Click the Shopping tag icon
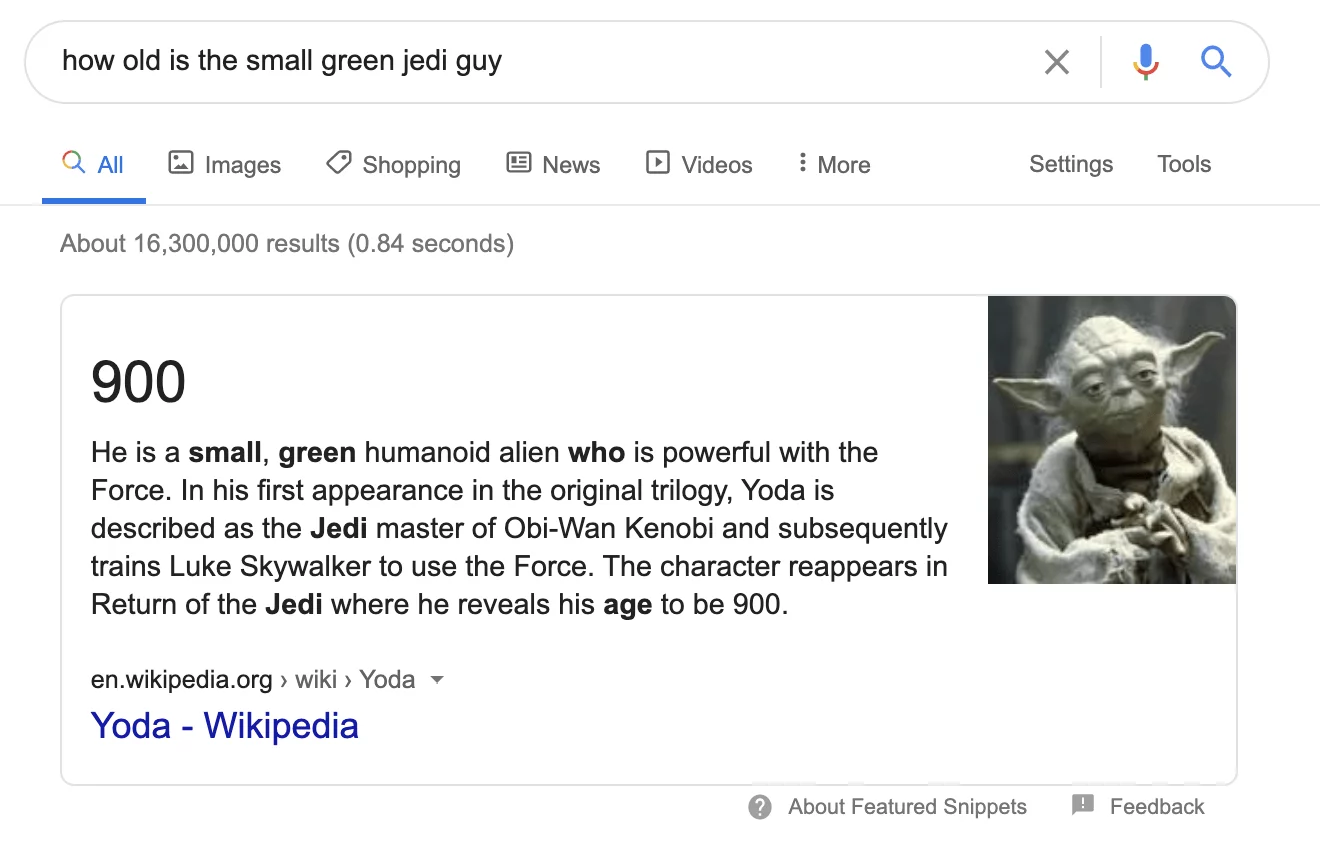This screenshot has width=1320, height=860. tap(337, 163)
